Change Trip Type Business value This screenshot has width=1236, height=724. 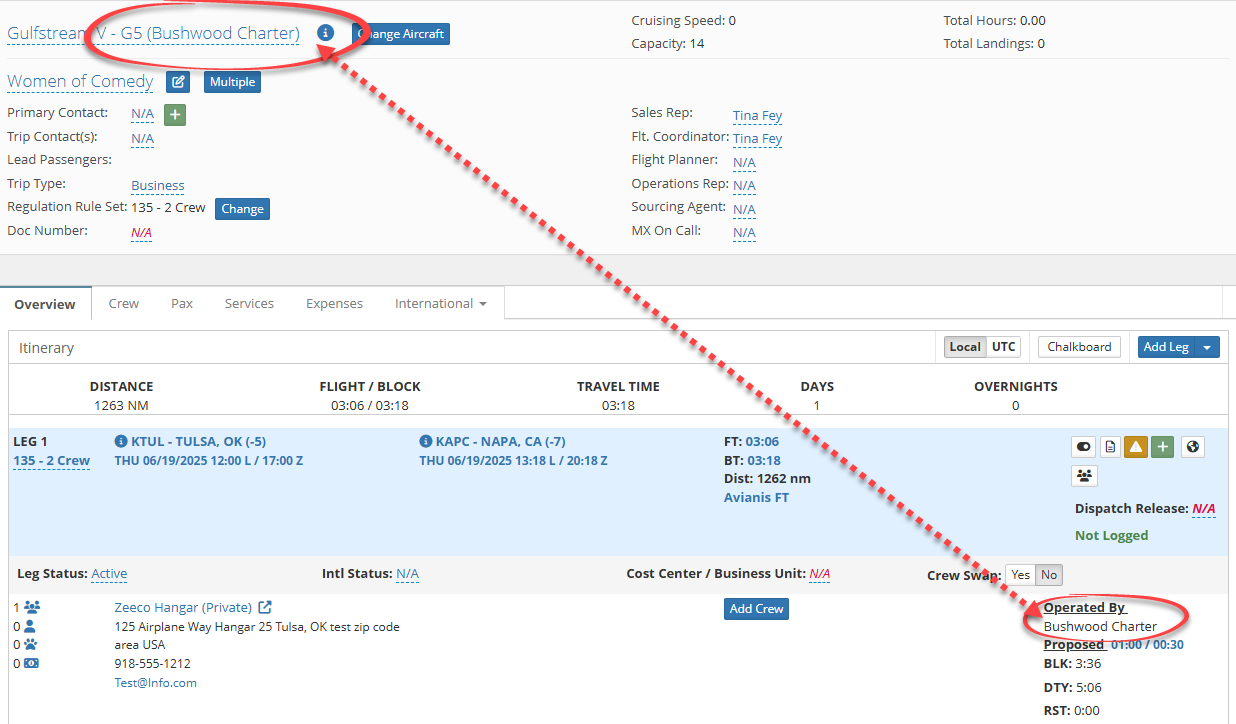click(x=158, y=186)
